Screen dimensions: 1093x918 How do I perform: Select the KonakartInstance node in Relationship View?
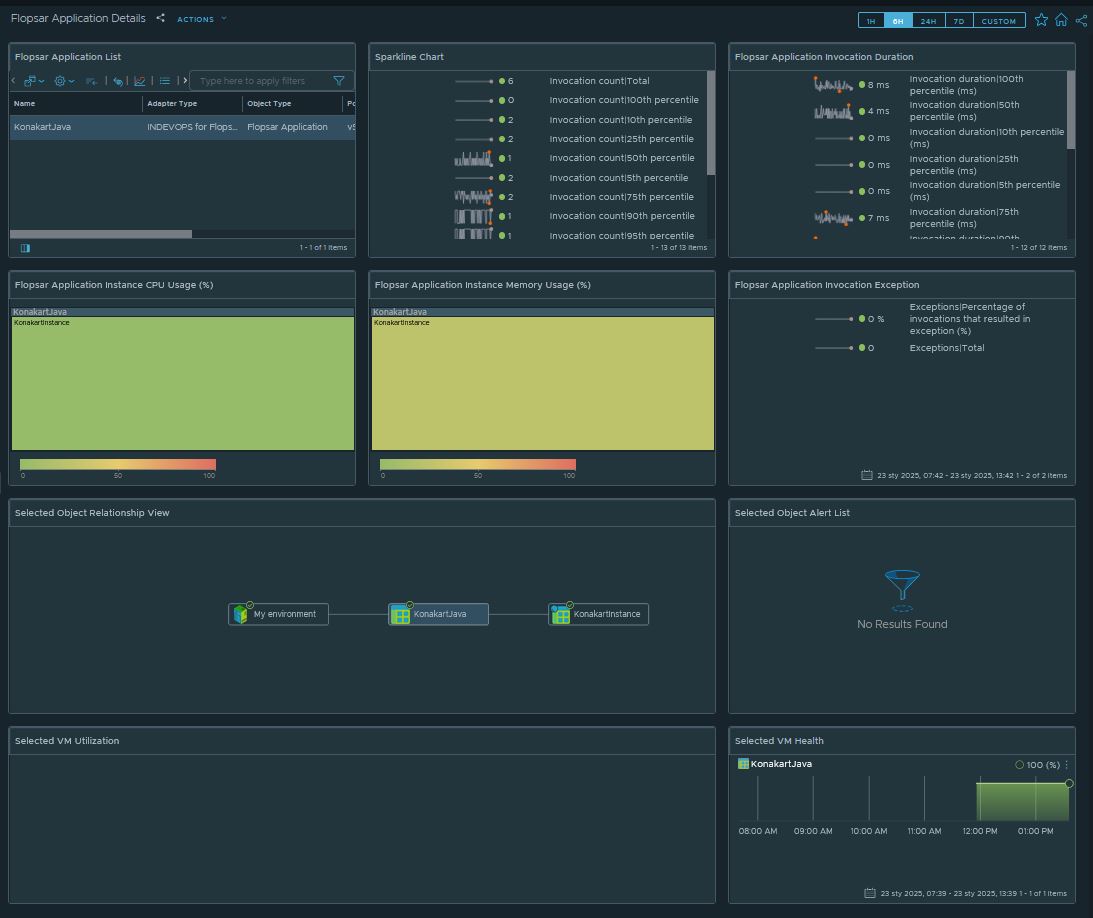point(599,614)
